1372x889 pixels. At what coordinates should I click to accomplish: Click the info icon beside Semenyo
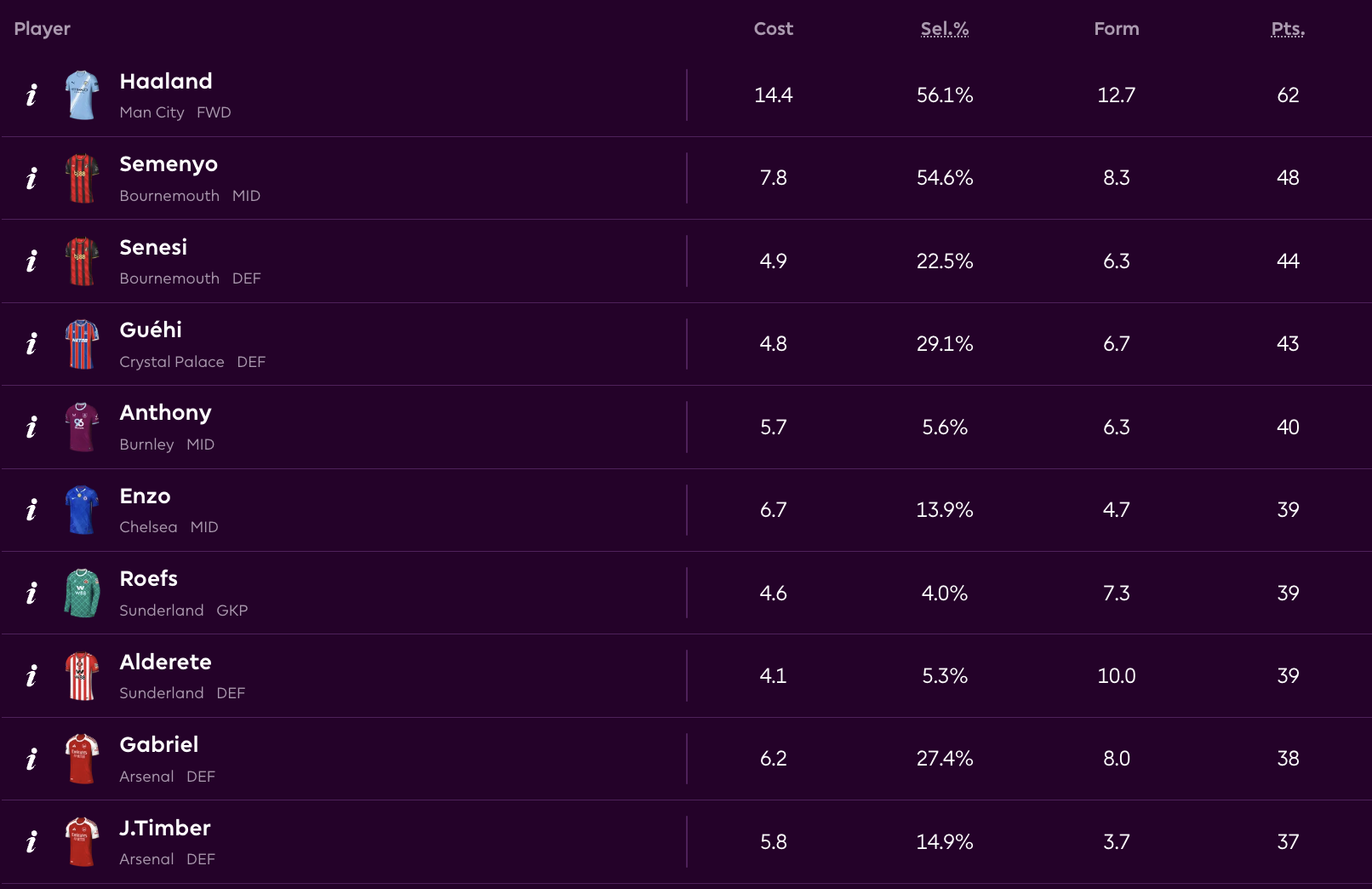[31, 178]
